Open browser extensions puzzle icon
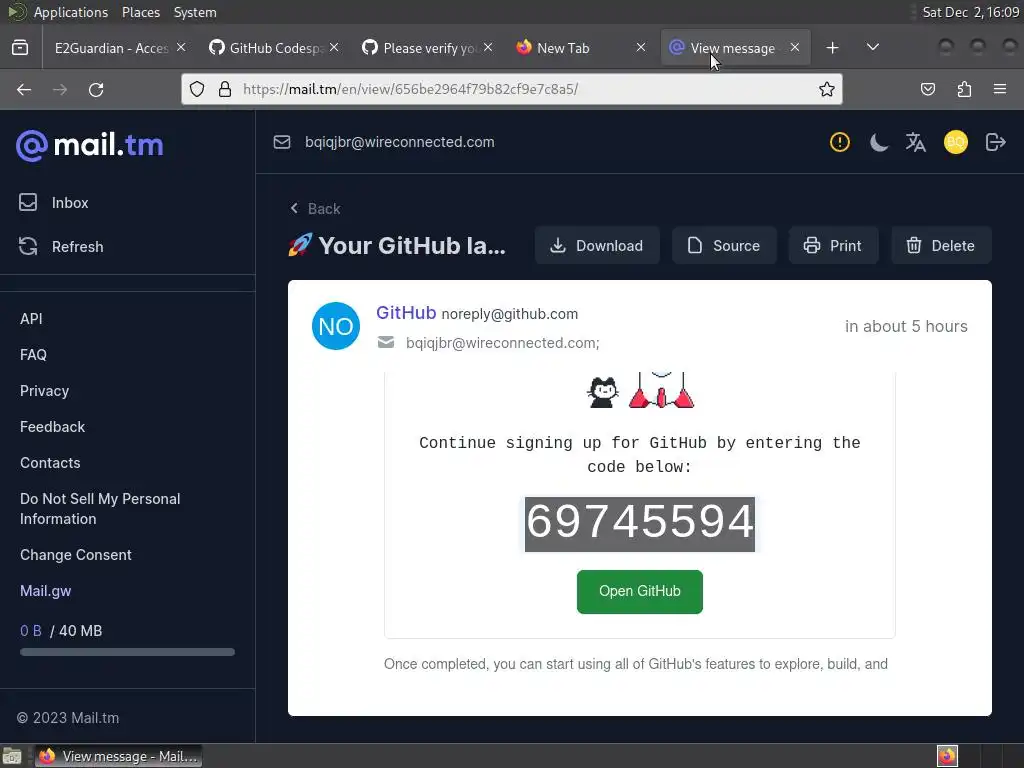Viewport: 1024px width, 768px height. click(964, 89)
